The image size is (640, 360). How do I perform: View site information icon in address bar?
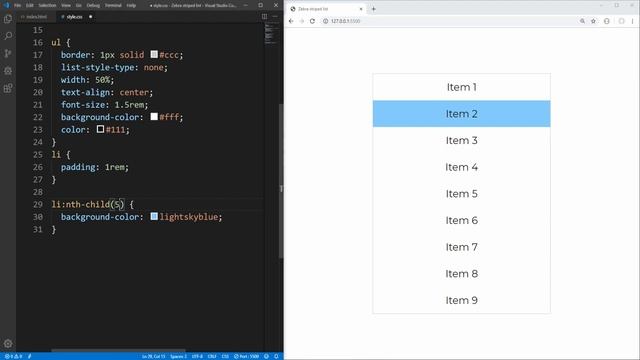pyautogui.click(x=325, y=21)
